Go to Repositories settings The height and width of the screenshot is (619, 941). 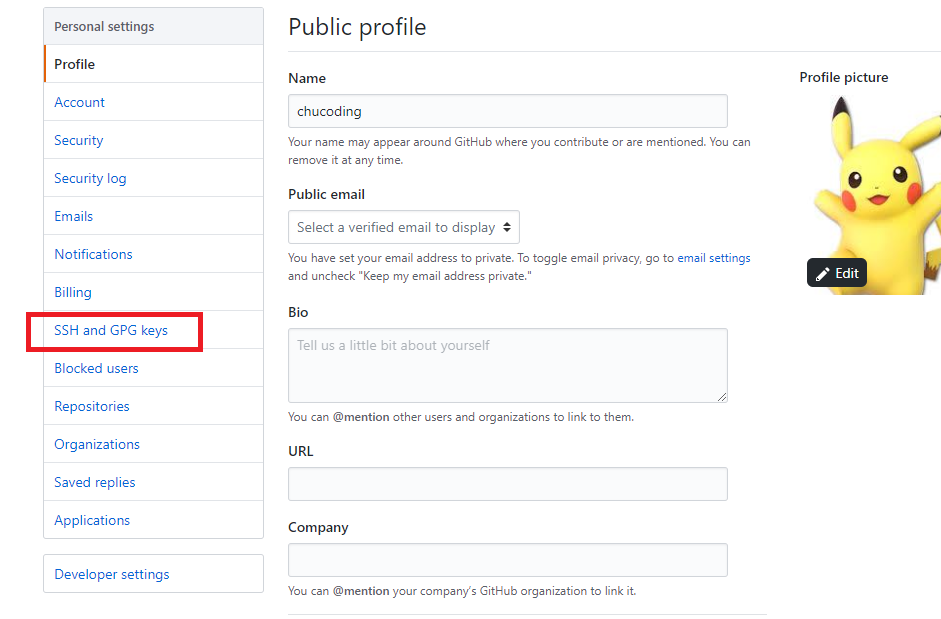click(154, 406)
